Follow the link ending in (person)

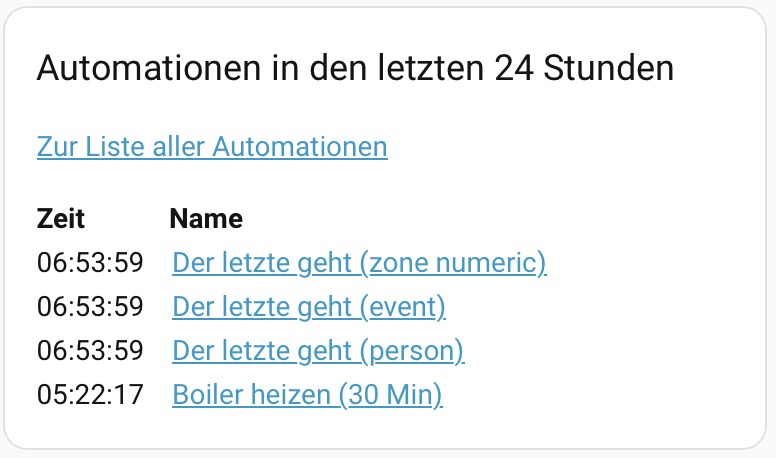click(318, 351)
